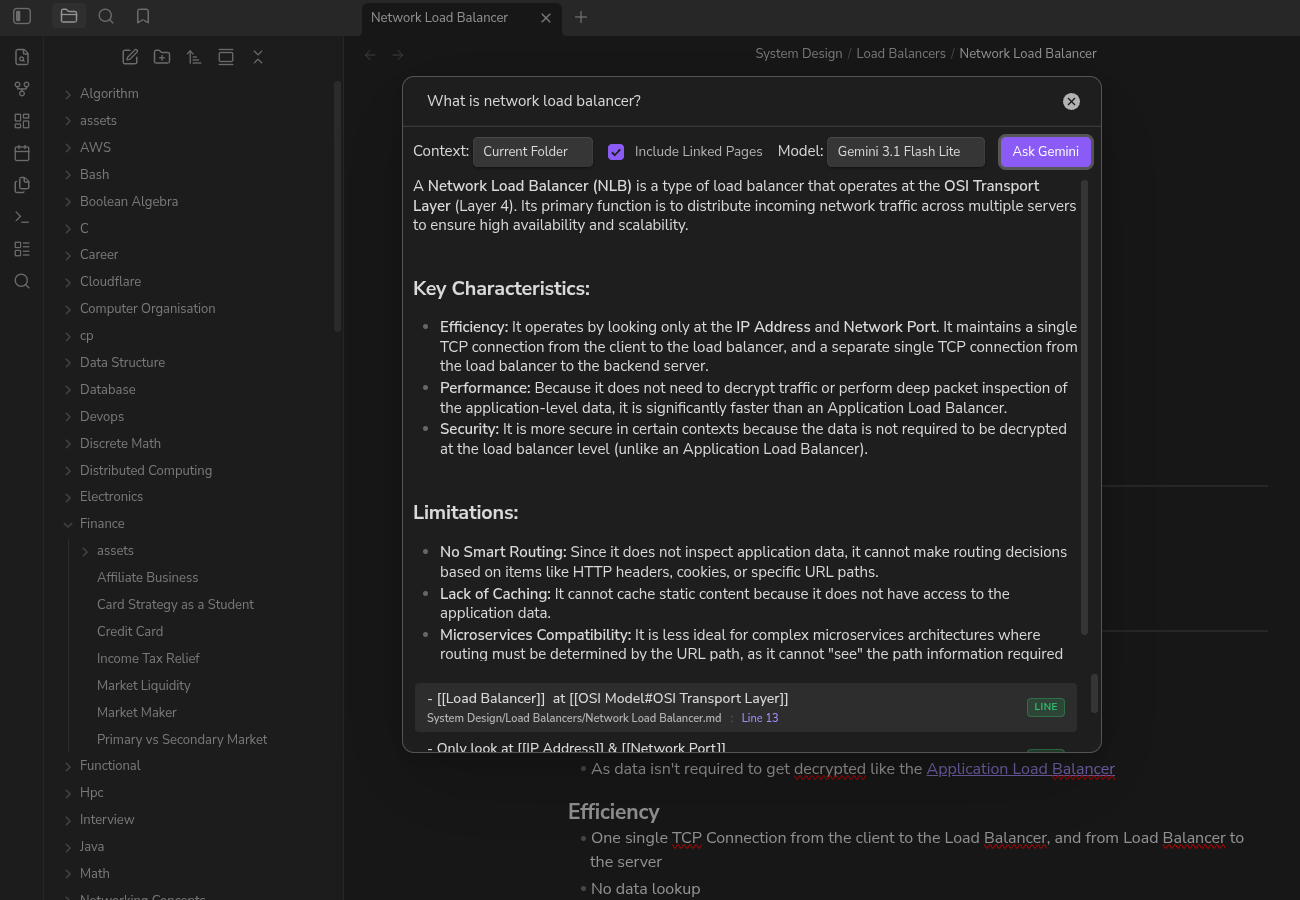Open the Affiliate Business note

[x=147, y=578]
